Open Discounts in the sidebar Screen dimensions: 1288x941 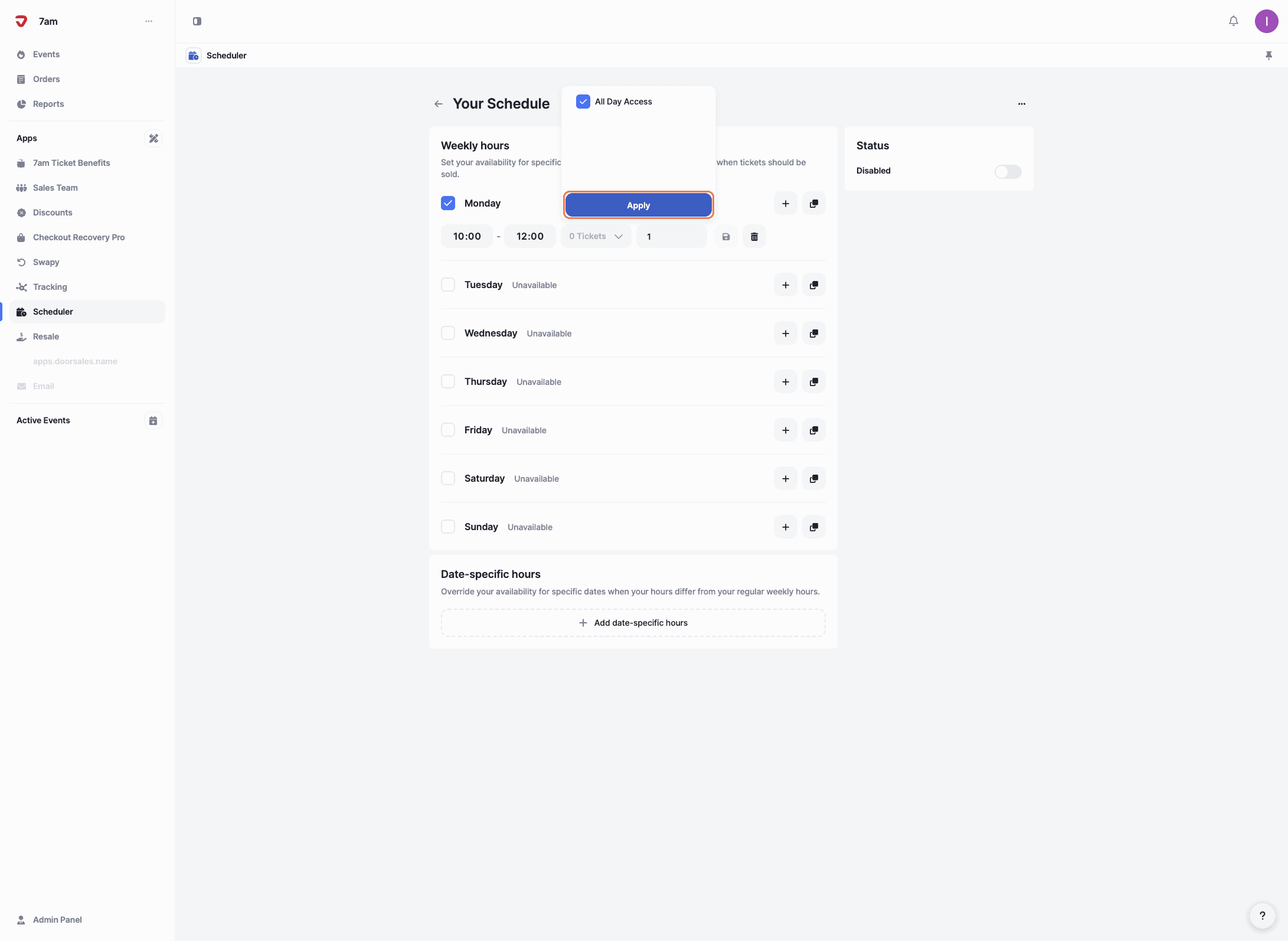pos(53,213)
